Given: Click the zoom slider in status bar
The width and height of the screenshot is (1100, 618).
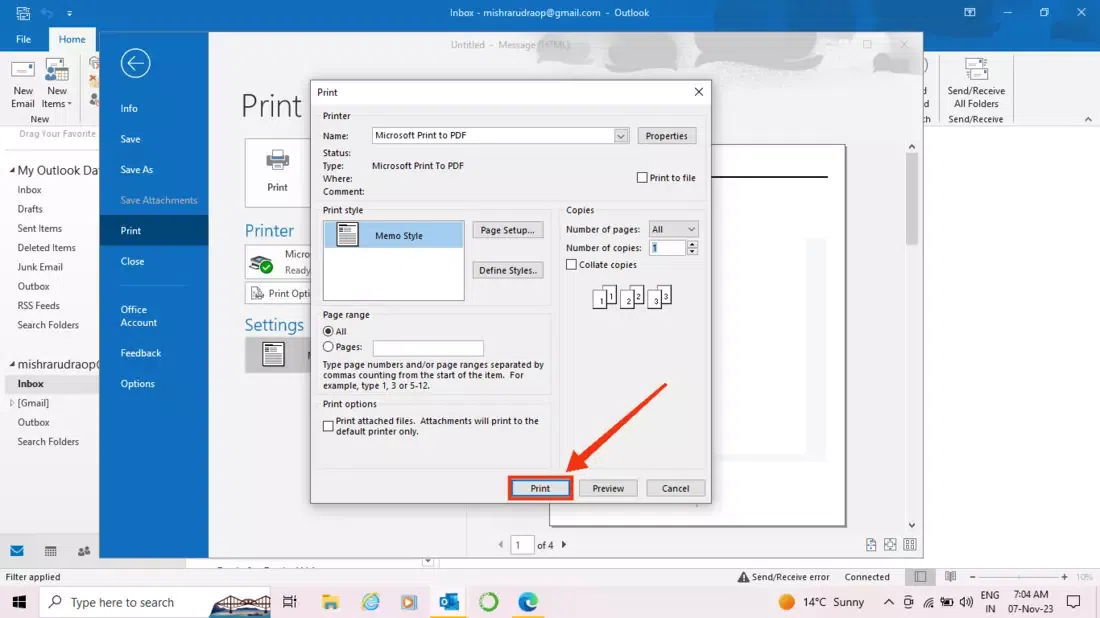Looking at the screenshot, I should (1018, 577).
